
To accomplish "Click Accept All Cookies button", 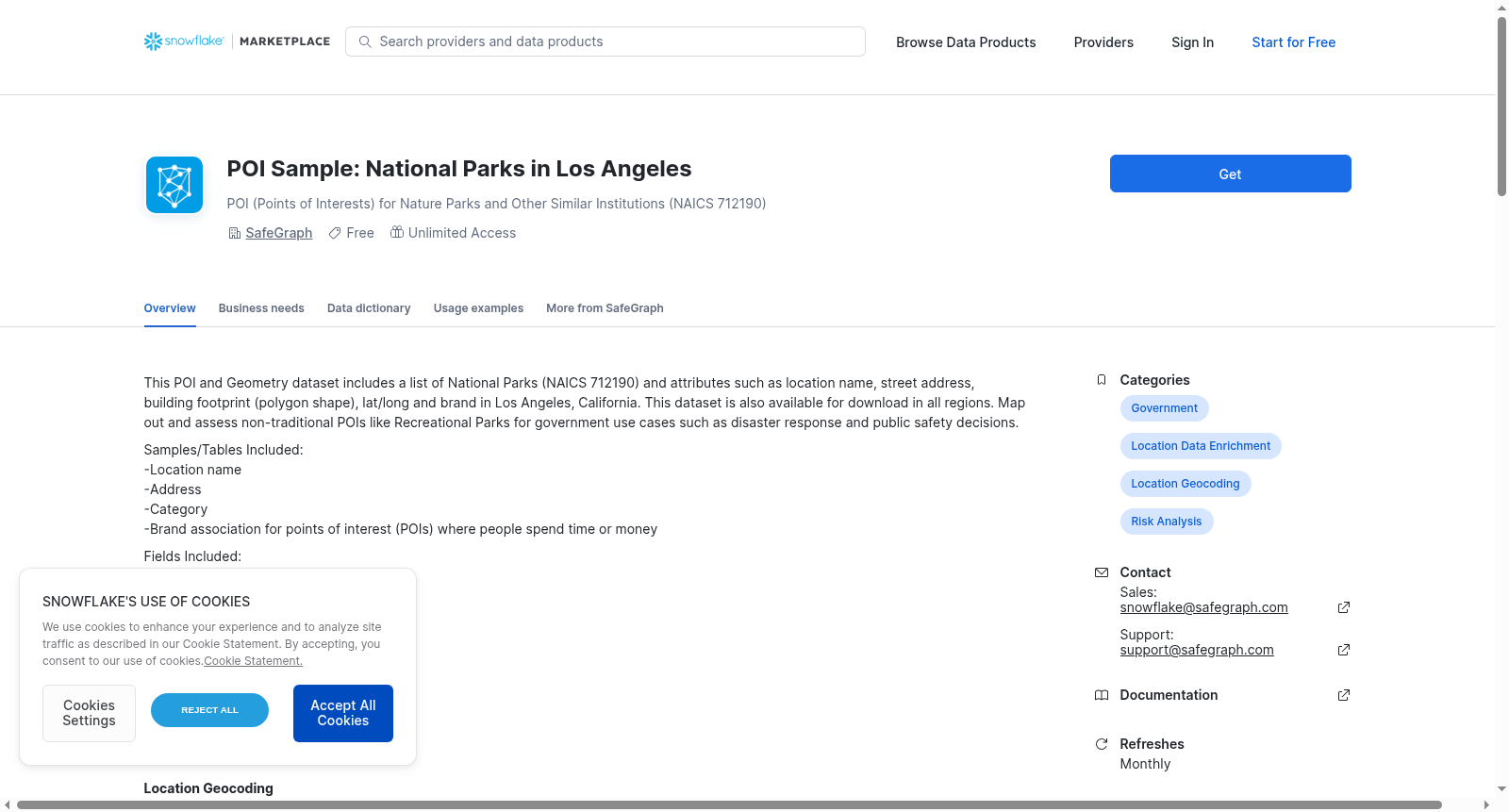I will coord(343,713).
